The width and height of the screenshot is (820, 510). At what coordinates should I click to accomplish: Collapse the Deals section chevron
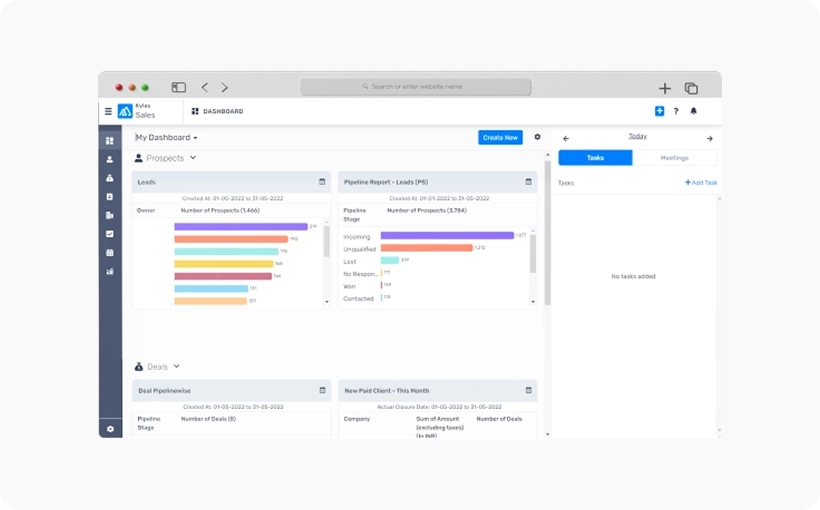pyautogui.click(x=177, y=367)
